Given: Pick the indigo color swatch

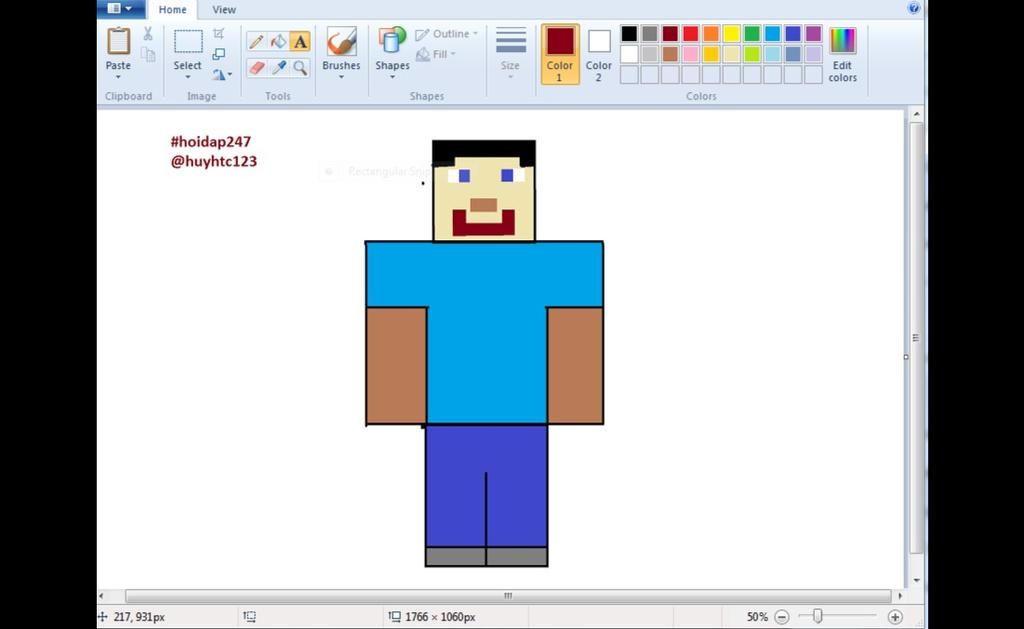Looking at the screenshot, I should 793,33.
